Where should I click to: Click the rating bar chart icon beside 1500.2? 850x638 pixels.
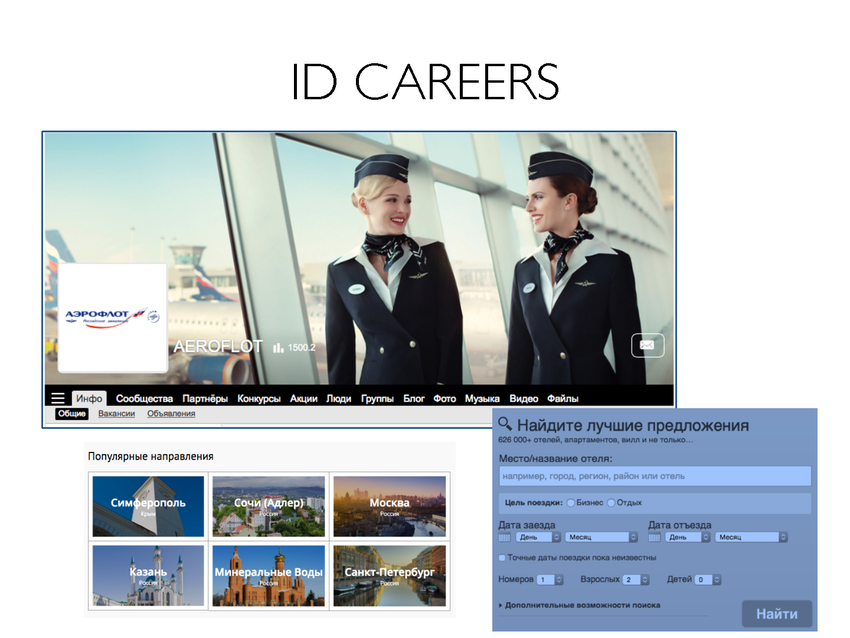point(278,347)
